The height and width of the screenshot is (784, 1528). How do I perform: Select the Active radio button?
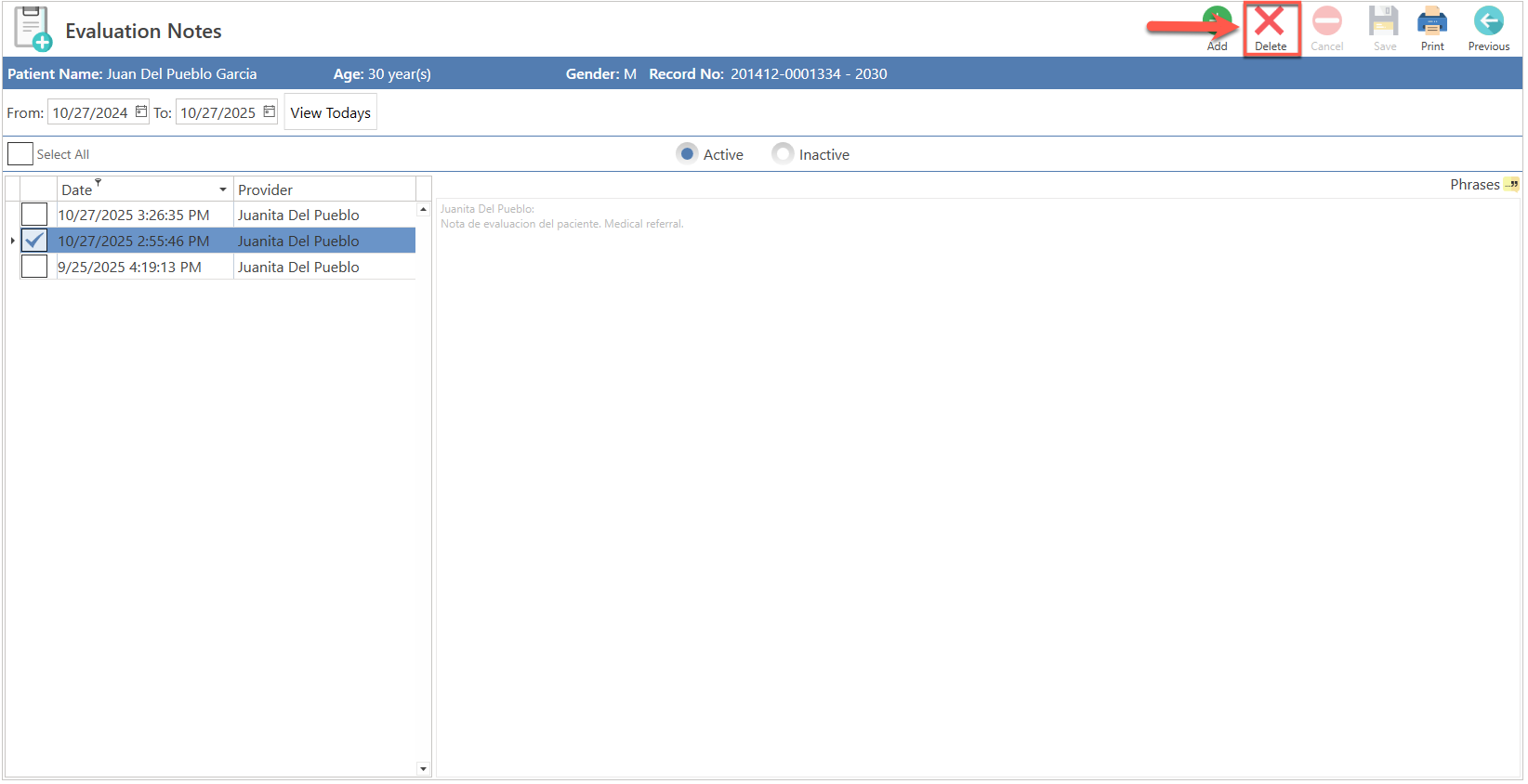pos(687,154)
